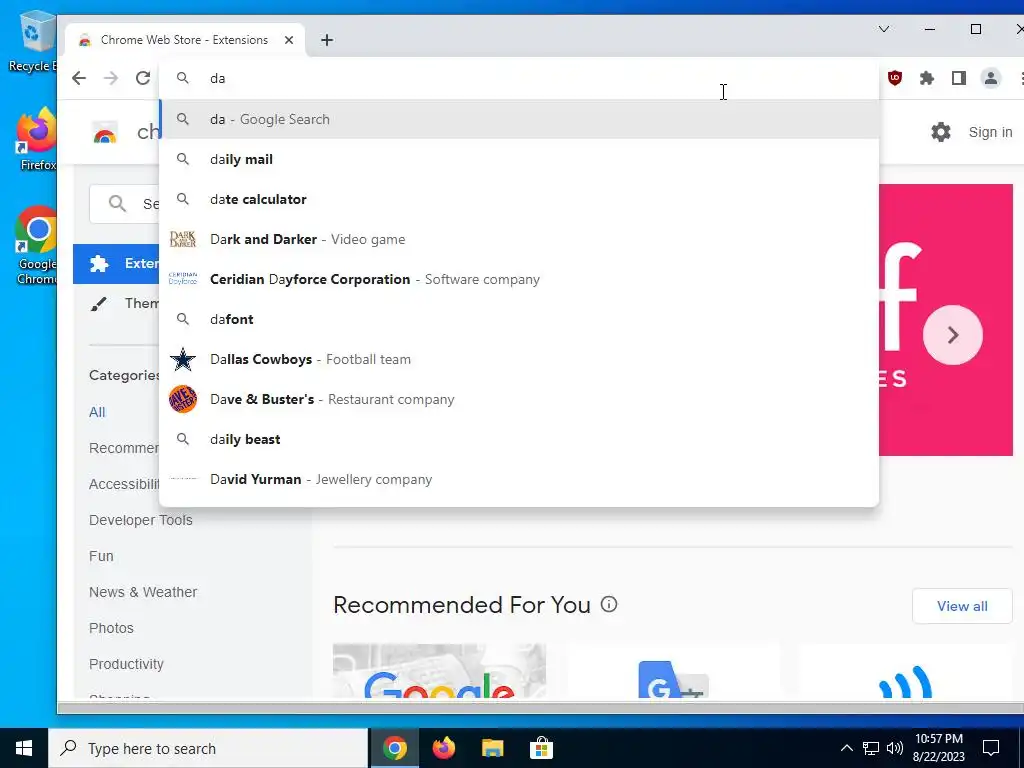Viewport: 1024px width, 768px height.
Task: Select 'da - Google Search' suggestion
Action: 519,120
